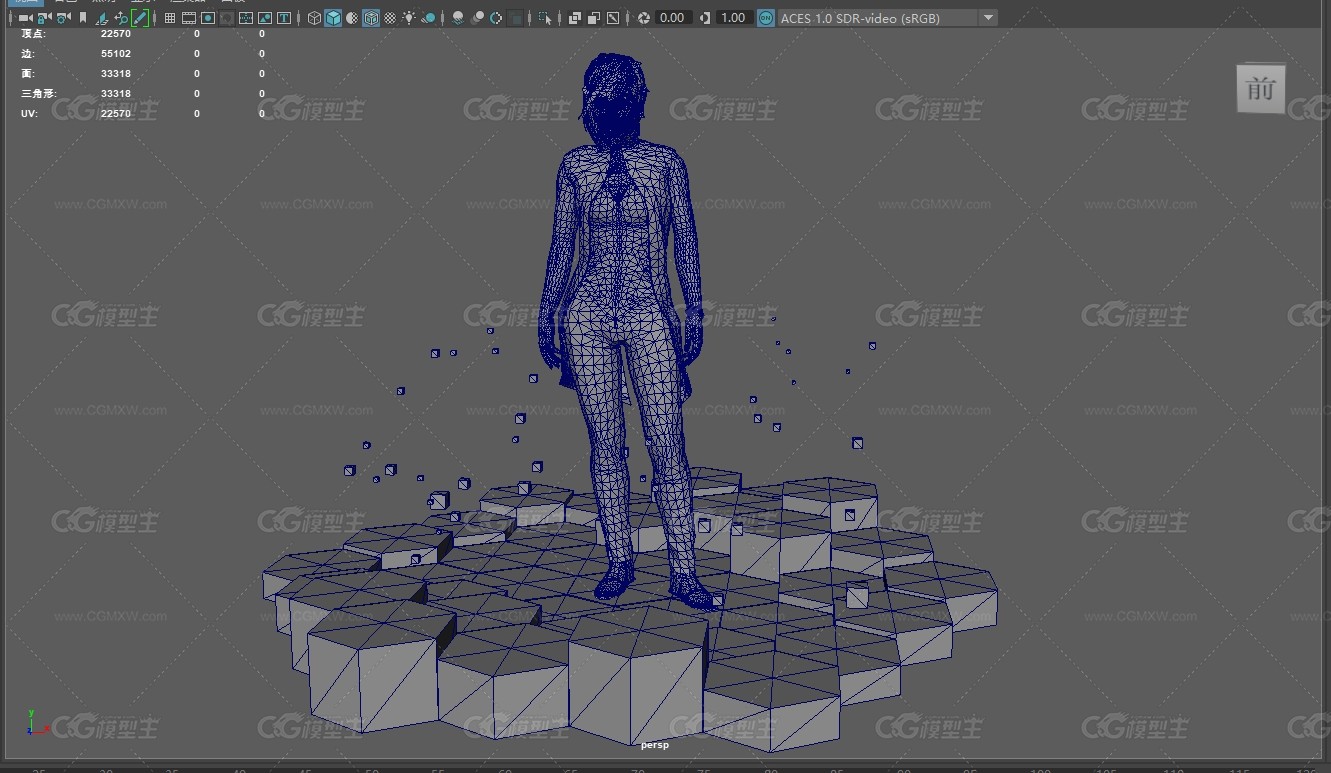Click the '55102' value in the 边 row
The width and height of the screenshot is (1331, 773).
(116, 53)
